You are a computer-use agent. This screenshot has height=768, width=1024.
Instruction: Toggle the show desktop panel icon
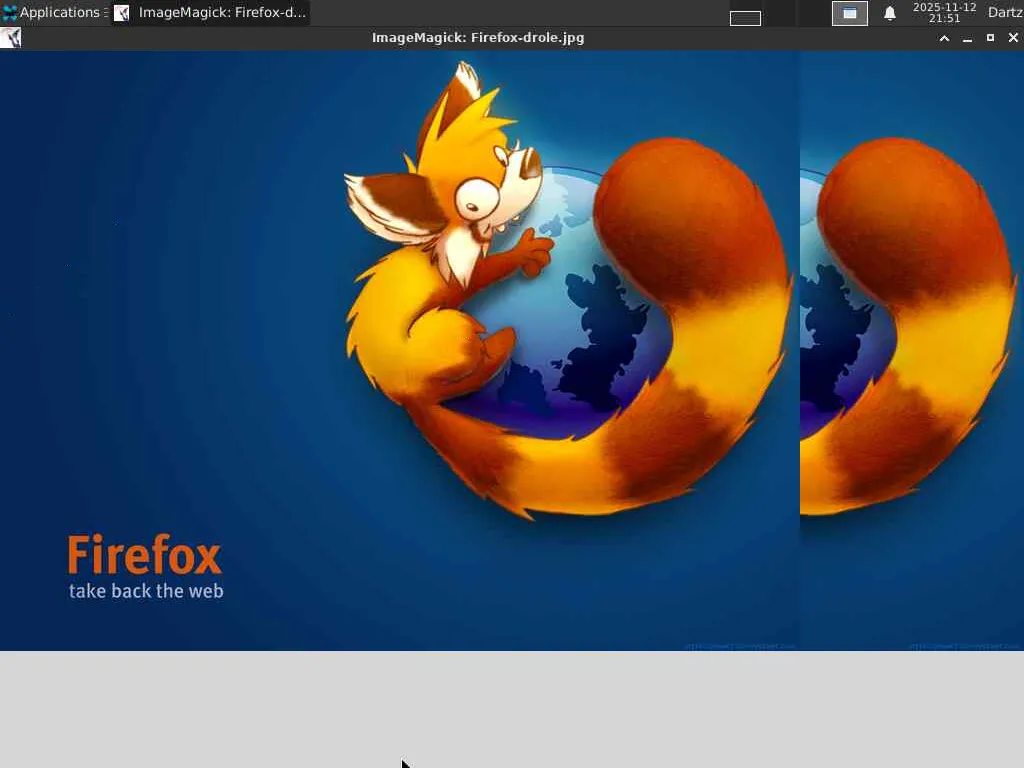pyautogui.click(x=850, y=13)
